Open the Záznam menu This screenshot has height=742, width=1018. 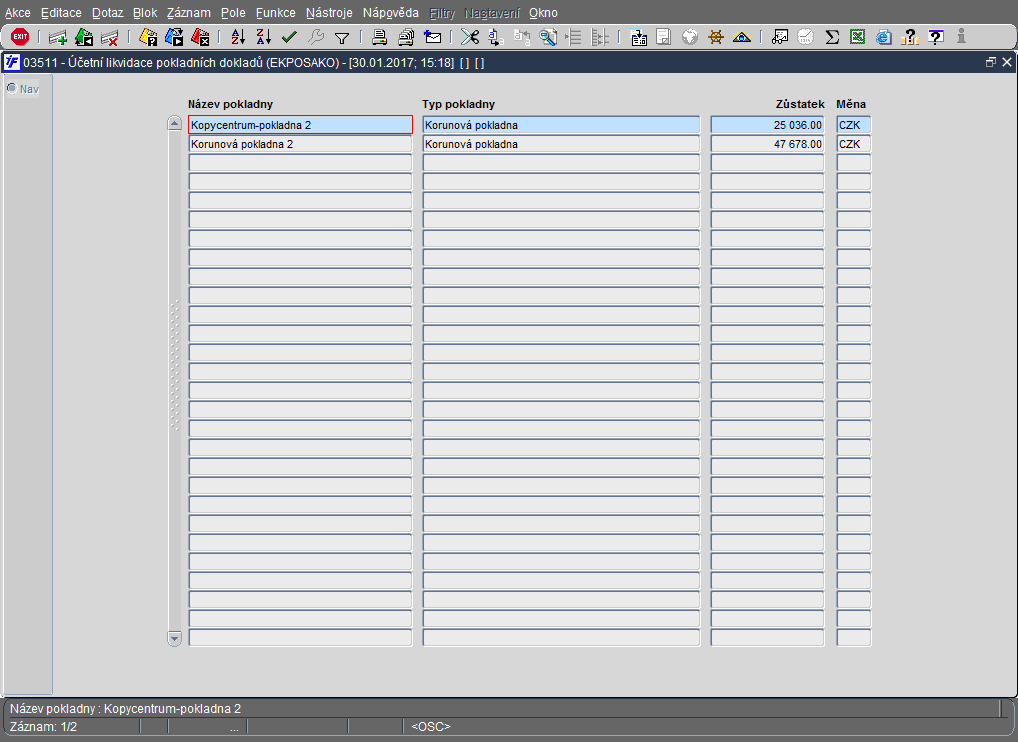coord(189,13)
